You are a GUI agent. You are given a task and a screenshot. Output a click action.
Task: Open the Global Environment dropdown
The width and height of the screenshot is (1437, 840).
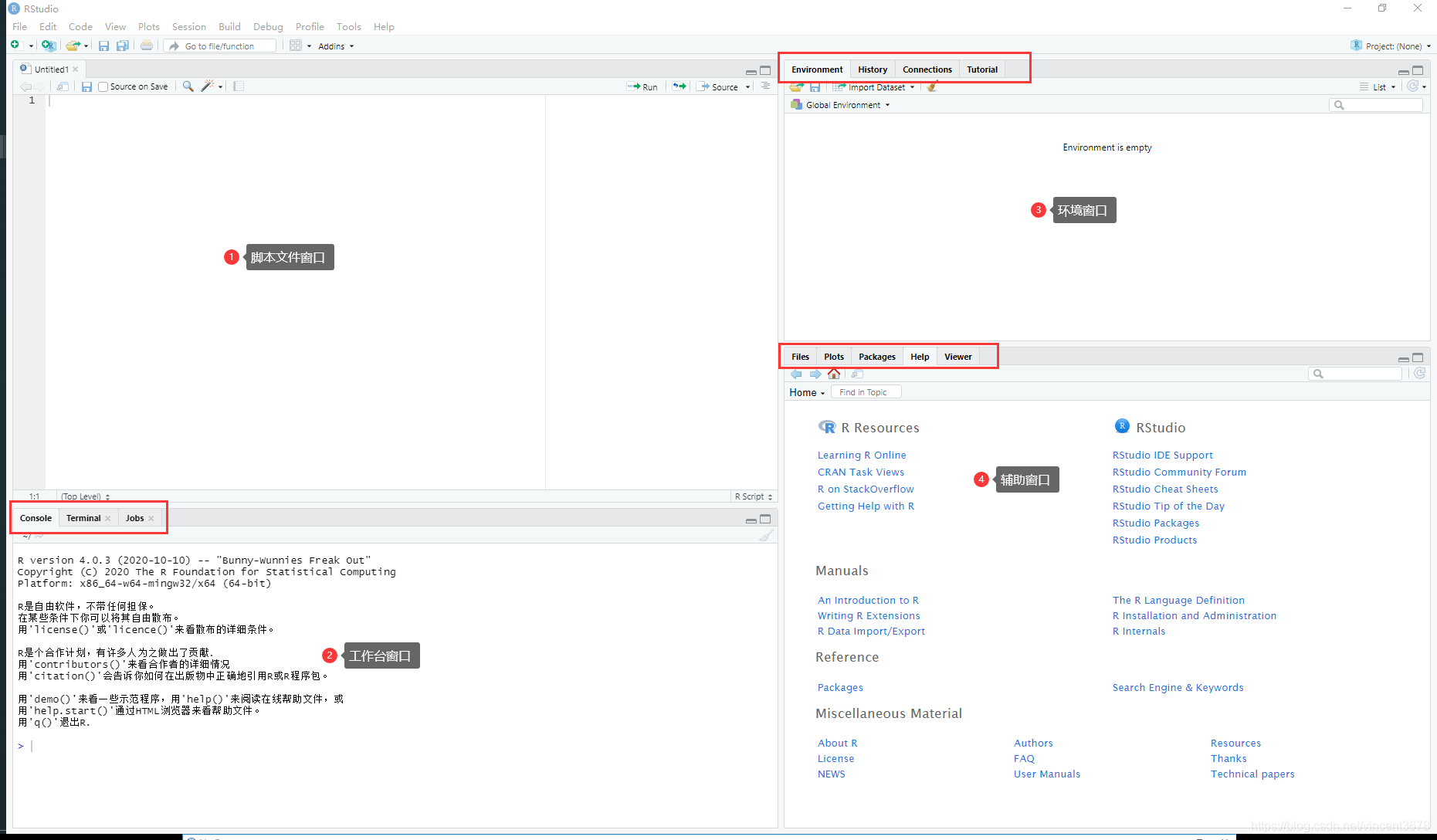[840, 105]
